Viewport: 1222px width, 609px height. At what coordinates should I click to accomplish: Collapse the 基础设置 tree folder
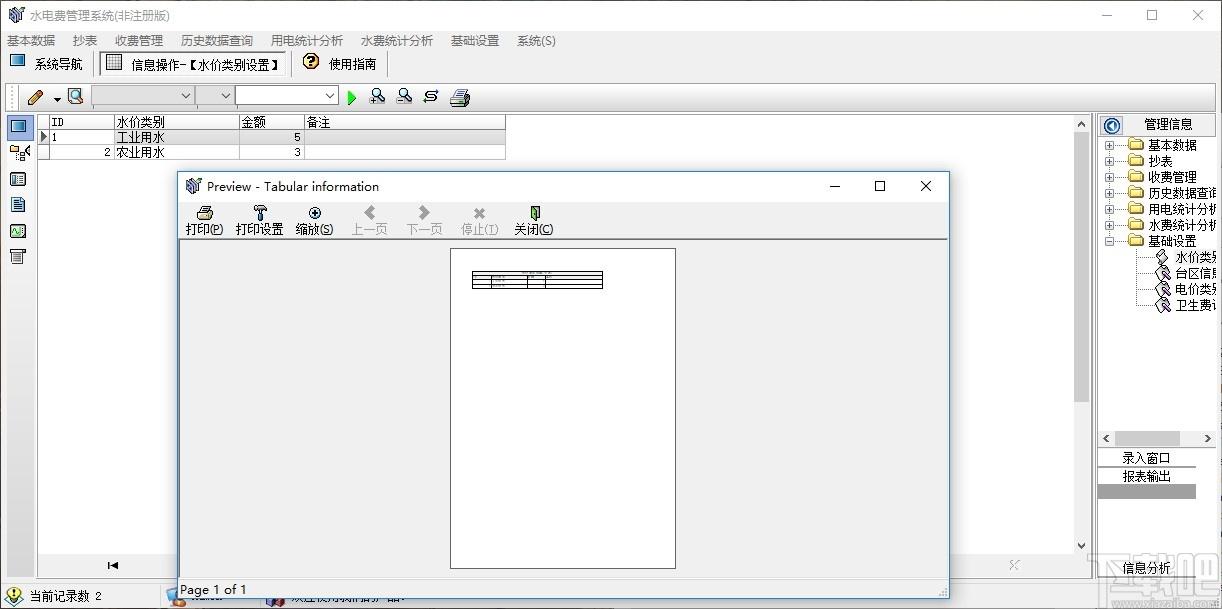[x=1109, y=242]
